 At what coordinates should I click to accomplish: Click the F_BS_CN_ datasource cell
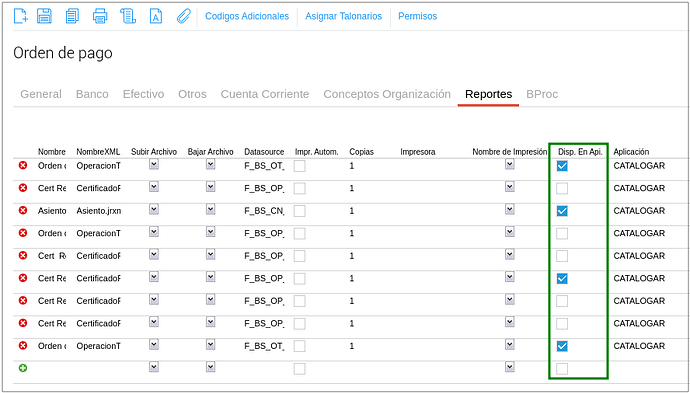tap(264, 211)
